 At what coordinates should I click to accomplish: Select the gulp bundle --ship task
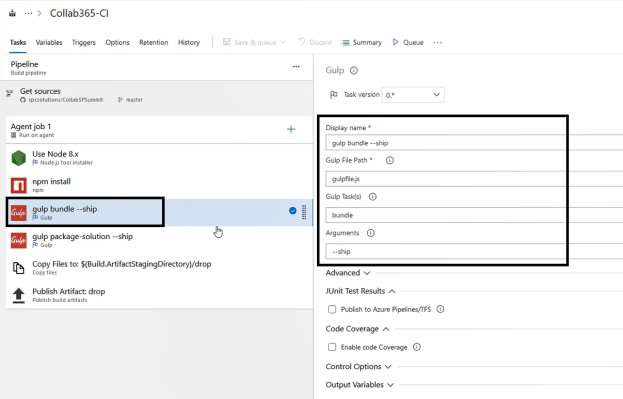click(x=159, y=213)
